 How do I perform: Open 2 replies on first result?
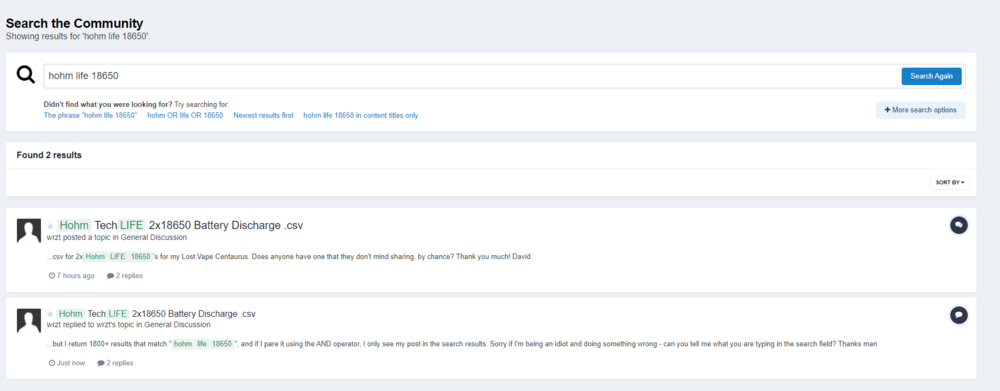pyautogui.click(x=125, y=276)
